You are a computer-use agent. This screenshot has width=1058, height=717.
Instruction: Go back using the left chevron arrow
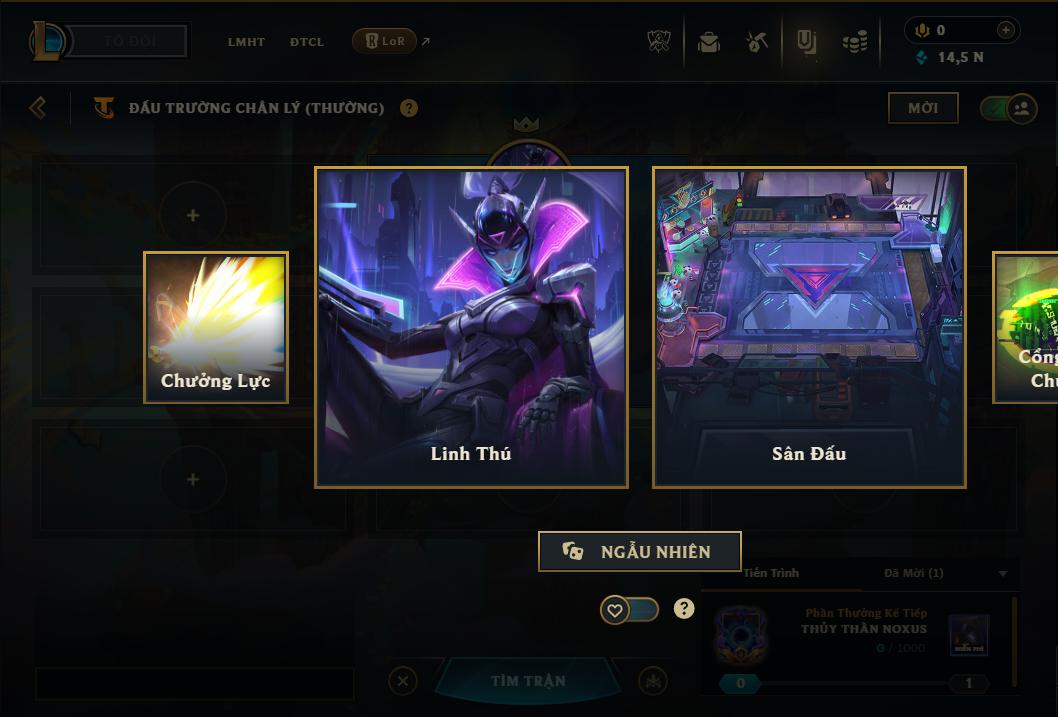coord(38,108)
